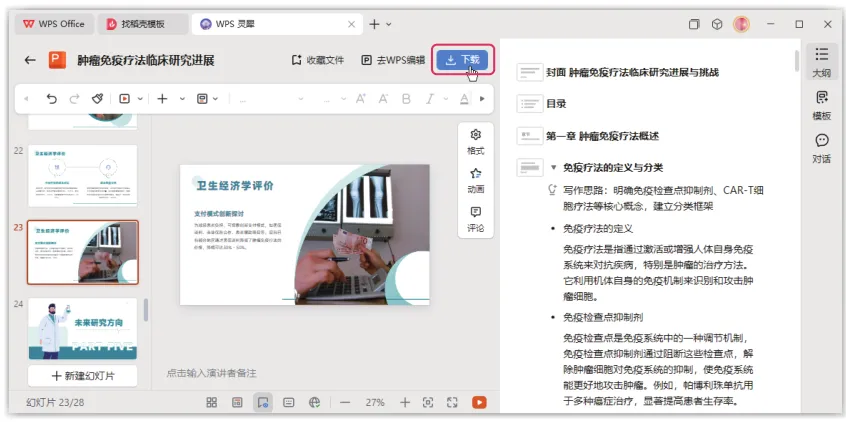
Task: Switch to the 大纲 outline sidebar tab
Action: [x=821, y=62]
